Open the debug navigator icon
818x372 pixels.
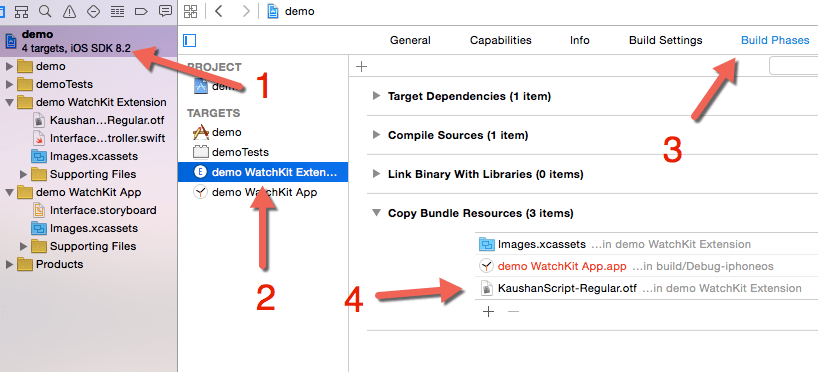click(x=117, y=11)
